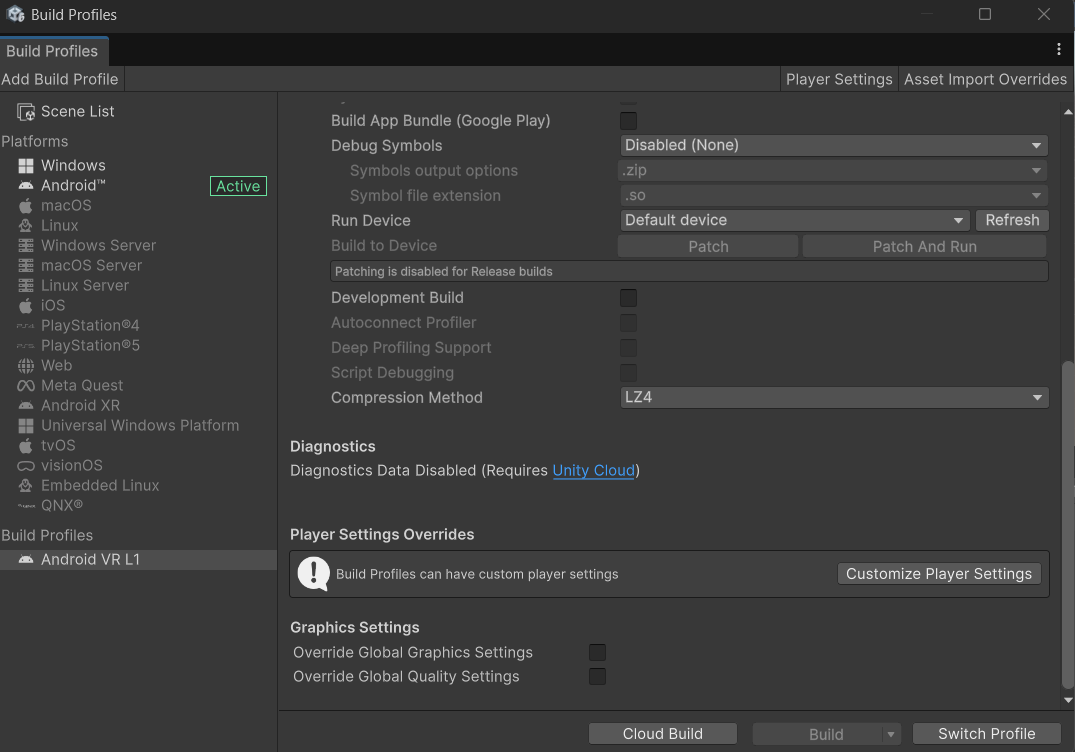The width and height of the screenshot is (1075, 752).
Task: Click the Customize Player Settings button
Action: coord(938,573)
